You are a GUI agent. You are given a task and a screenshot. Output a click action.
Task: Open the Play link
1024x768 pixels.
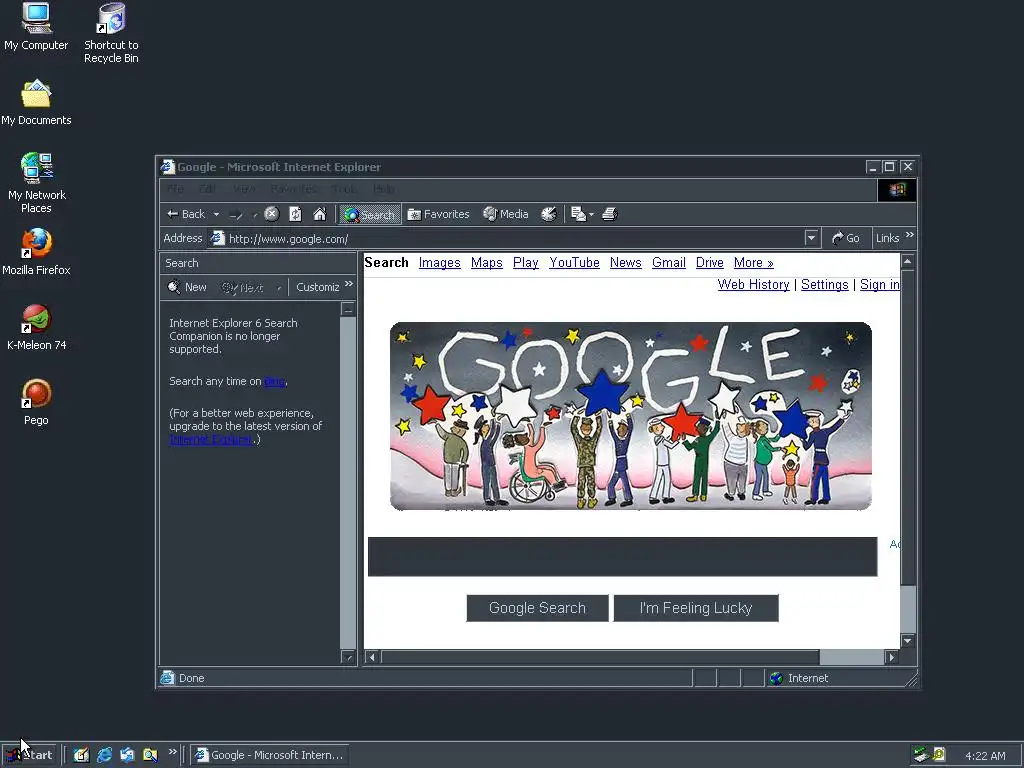(526, 263)
